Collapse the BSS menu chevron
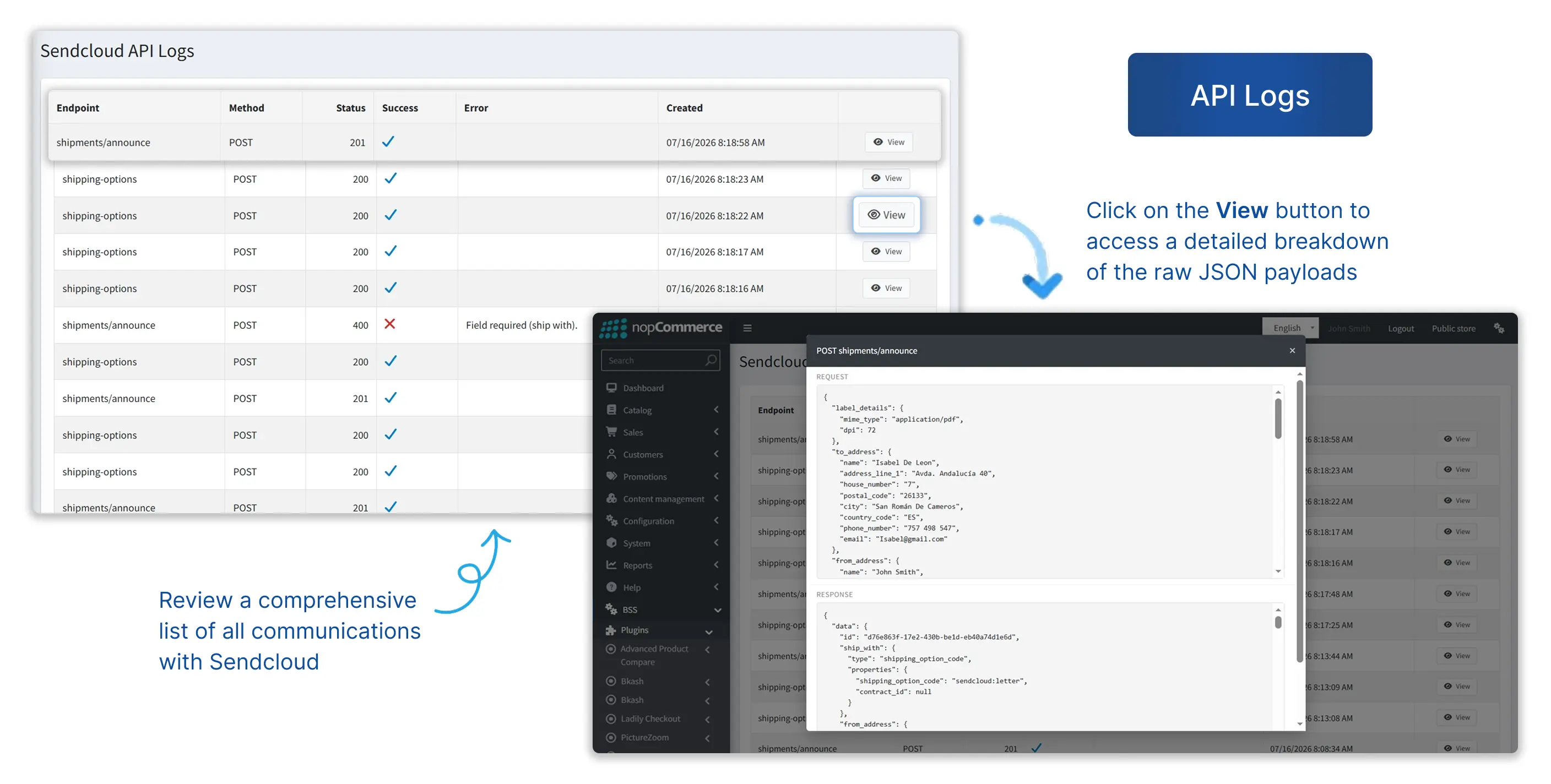Image resolution: width=1551 pixels, height=784 pixels. (718, 609)
